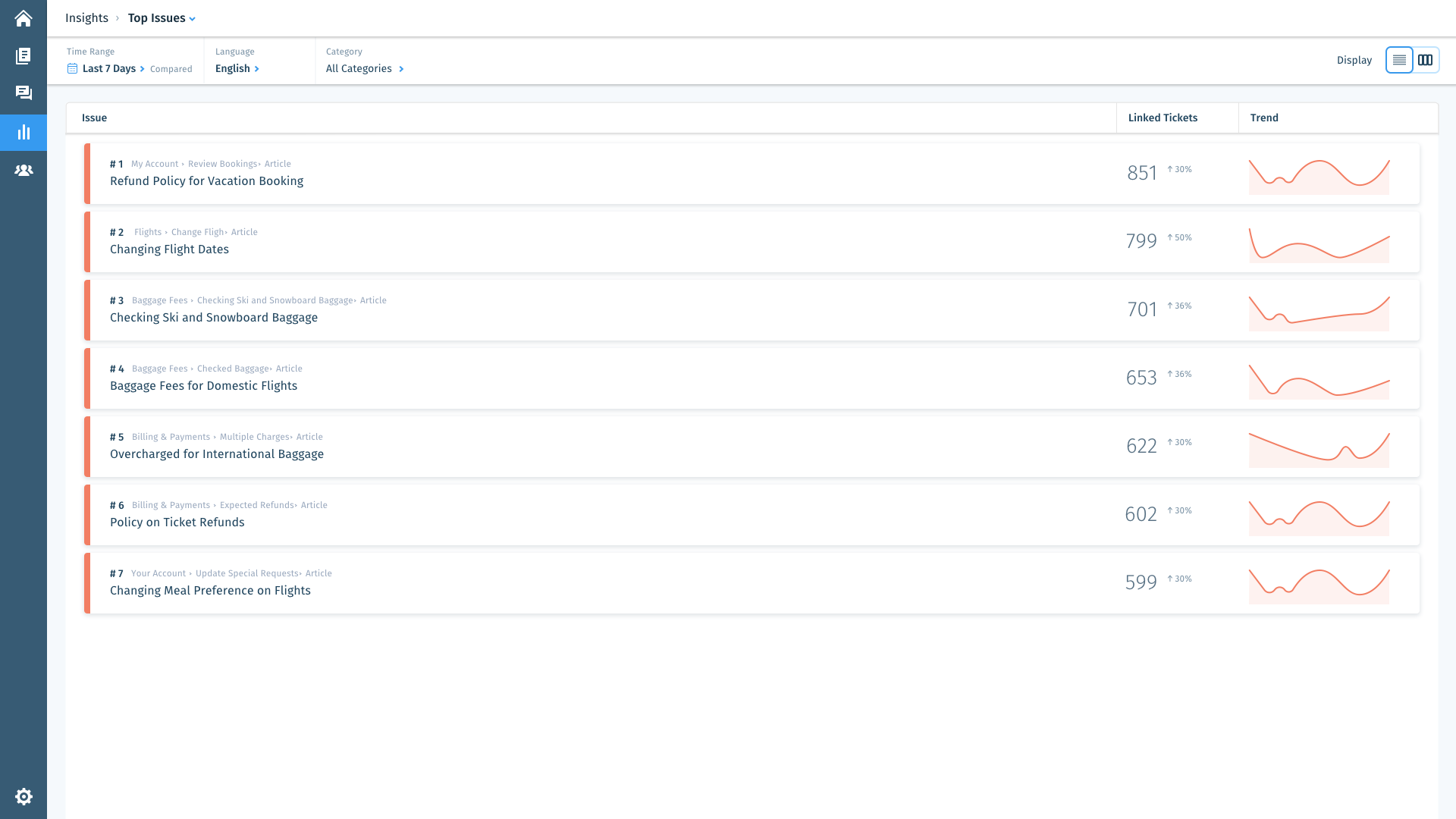The height and width of the screenshot is (819, 1456).
Task: Open the articles document icon in sidebar
Action: 24,56
